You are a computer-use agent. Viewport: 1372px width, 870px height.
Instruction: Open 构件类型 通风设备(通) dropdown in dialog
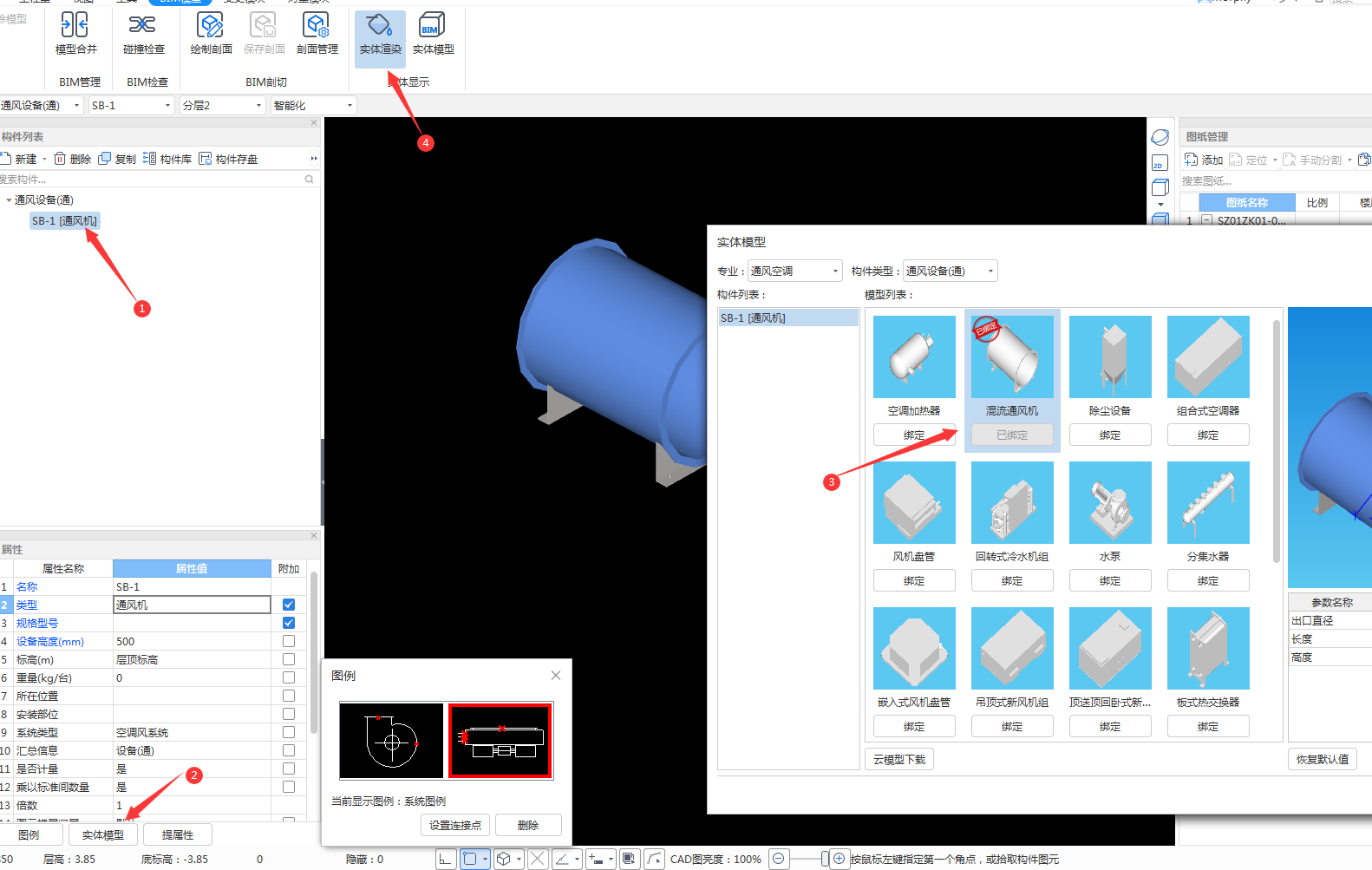coord(951,271)
